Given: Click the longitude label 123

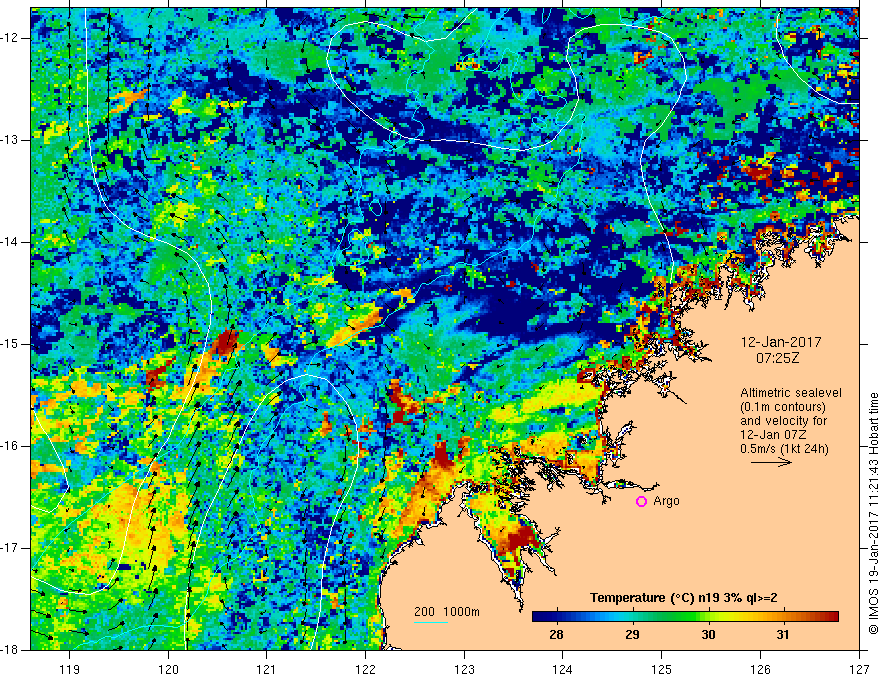Looking at the screenshot, I should click(464, 669).
